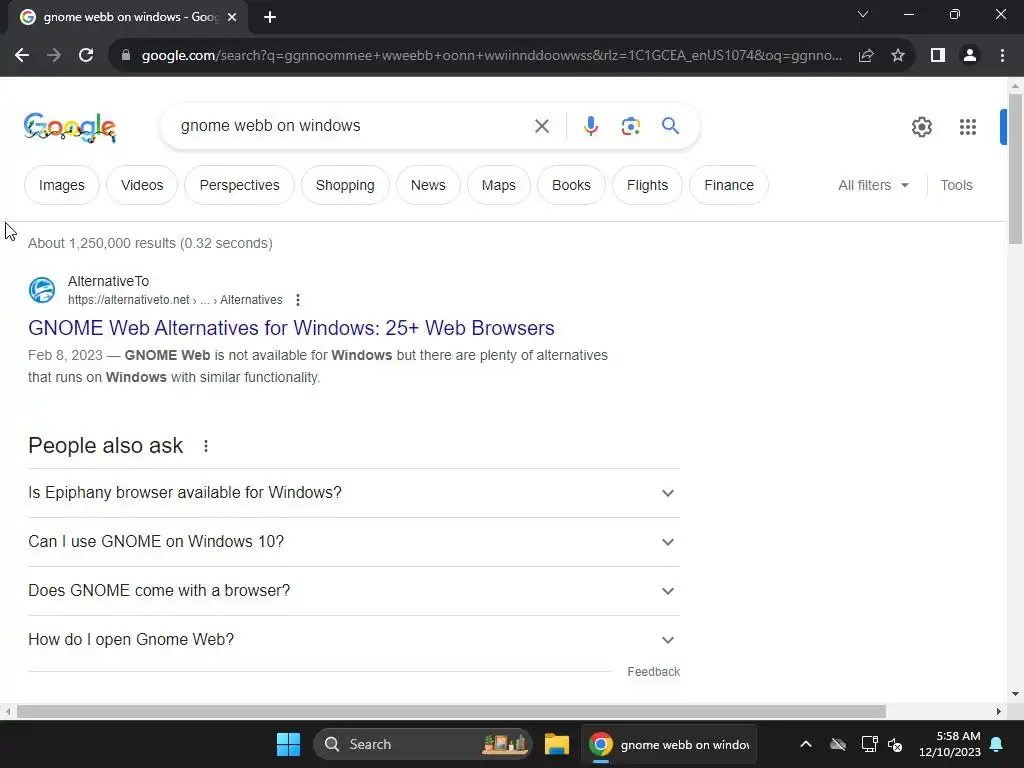Screen dimensions: 1024x768
Task: Switch to the News filter
Action: (x=428, y=185)
